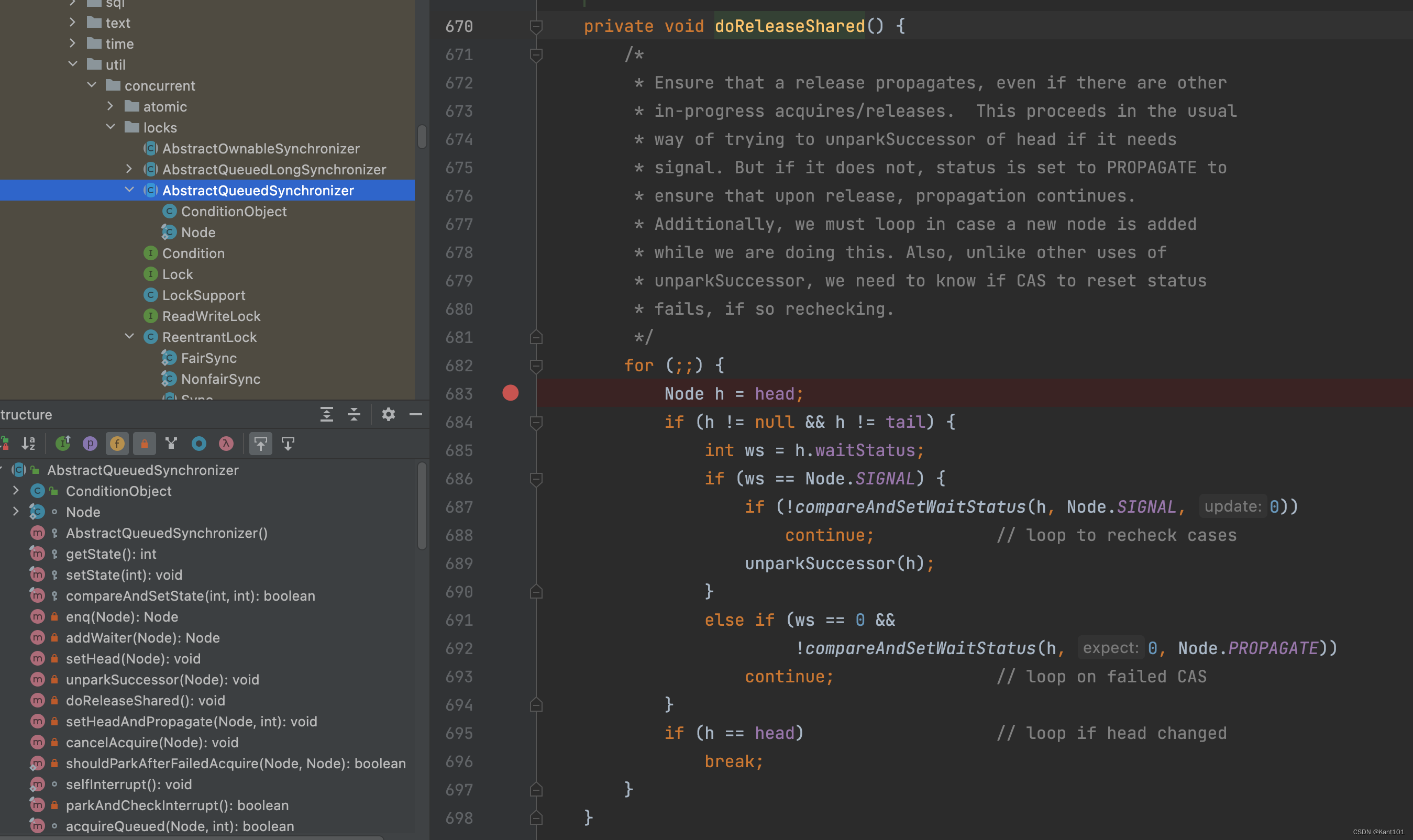Select the LockSupport class
Viewport: 1413px width, 840px height.
click(203, 295)
